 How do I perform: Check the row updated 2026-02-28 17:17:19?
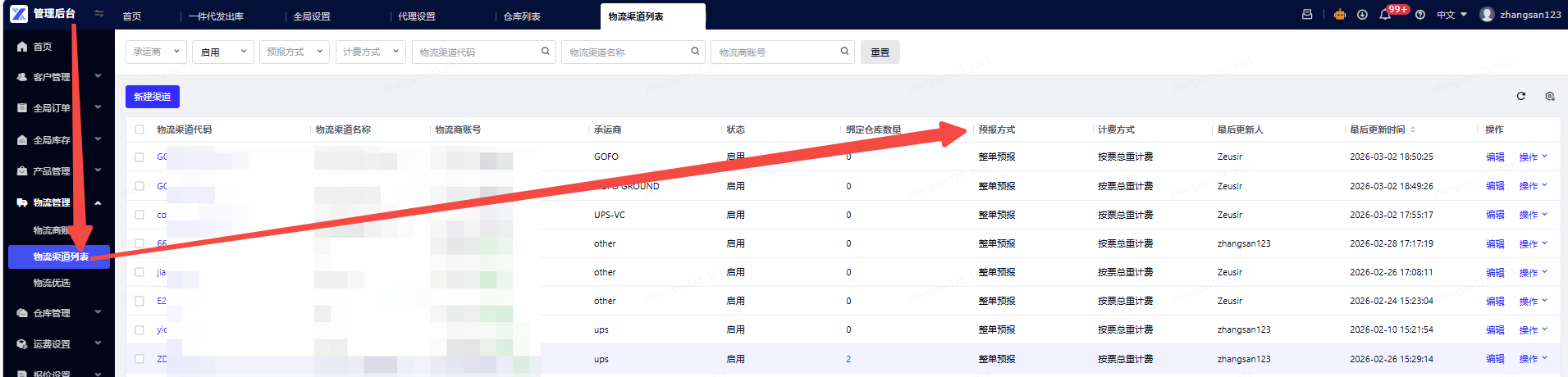click(139, 243)
